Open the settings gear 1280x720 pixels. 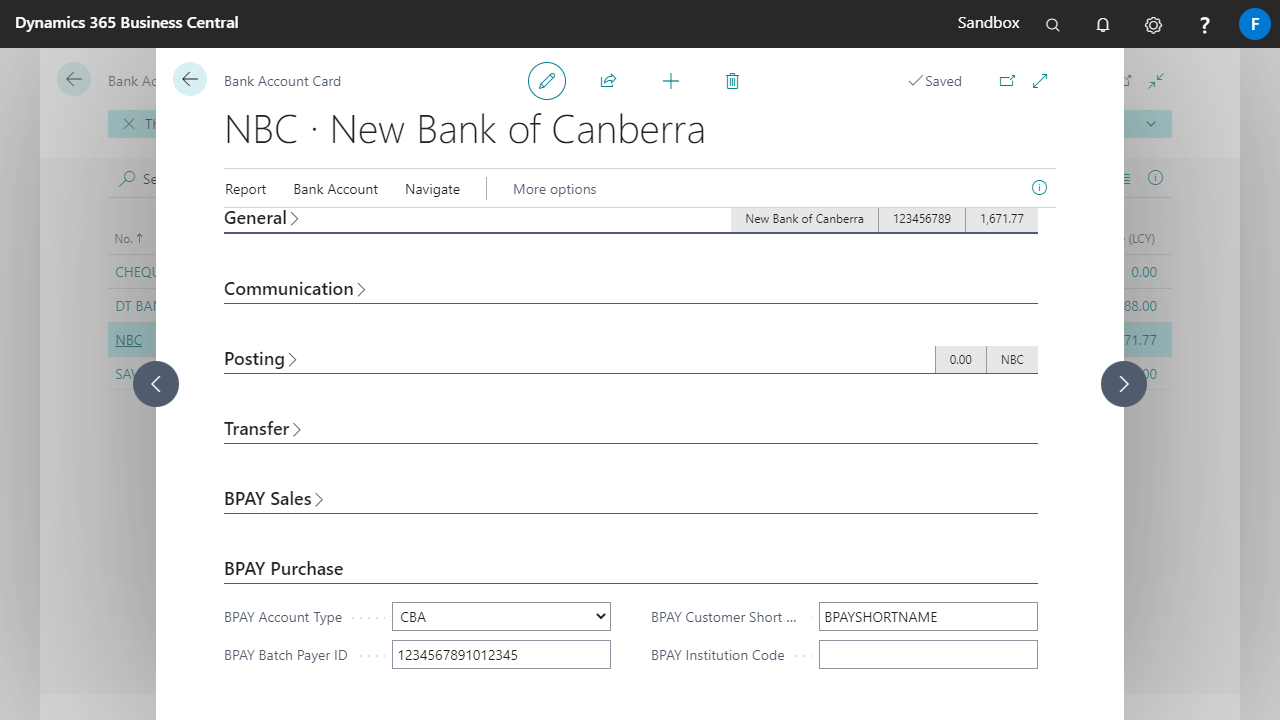(x=1153, y=24)
